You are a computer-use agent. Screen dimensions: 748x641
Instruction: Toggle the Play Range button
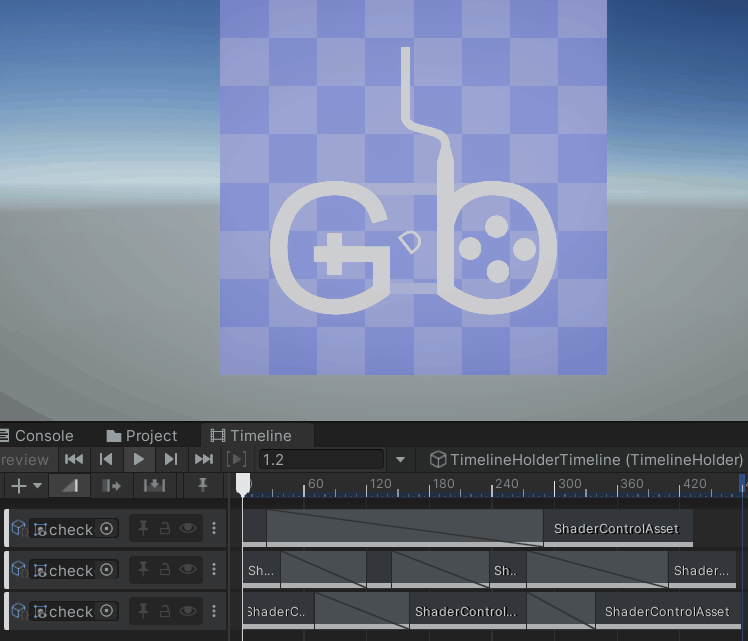point(237,459)
